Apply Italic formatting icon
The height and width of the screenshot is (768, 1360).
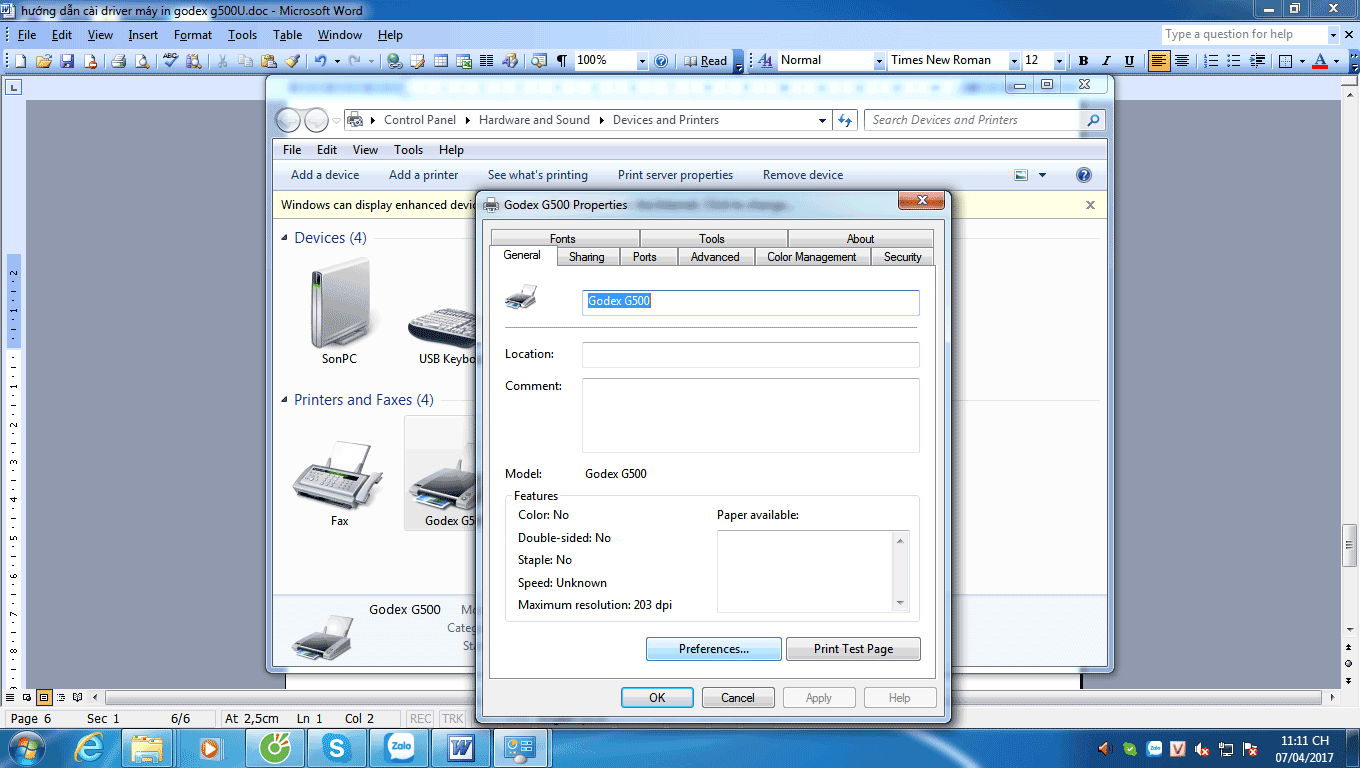(x=1106, y=61)
